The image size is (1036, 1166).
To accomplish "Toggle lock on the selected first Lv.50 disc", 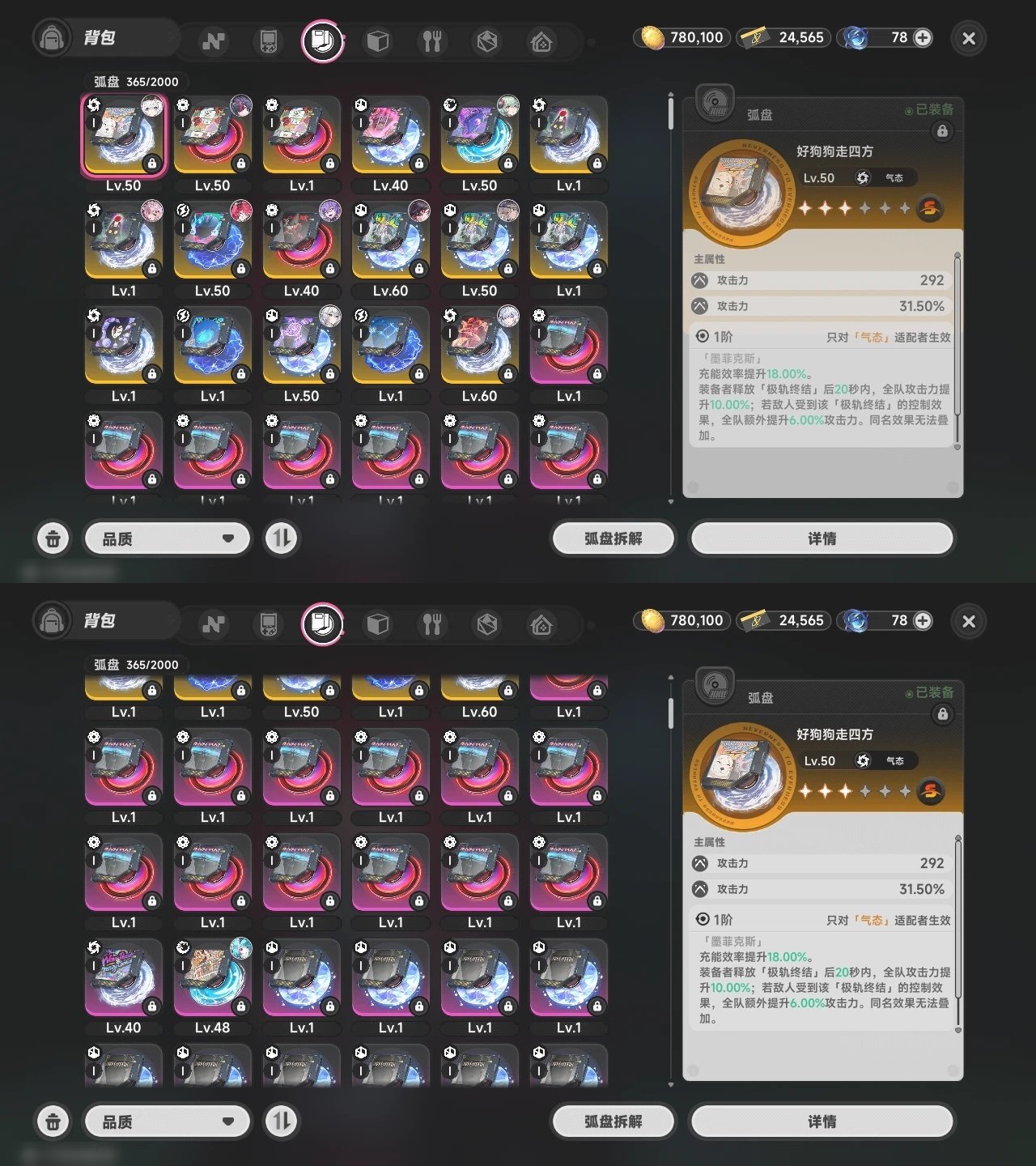I will 151,164.
